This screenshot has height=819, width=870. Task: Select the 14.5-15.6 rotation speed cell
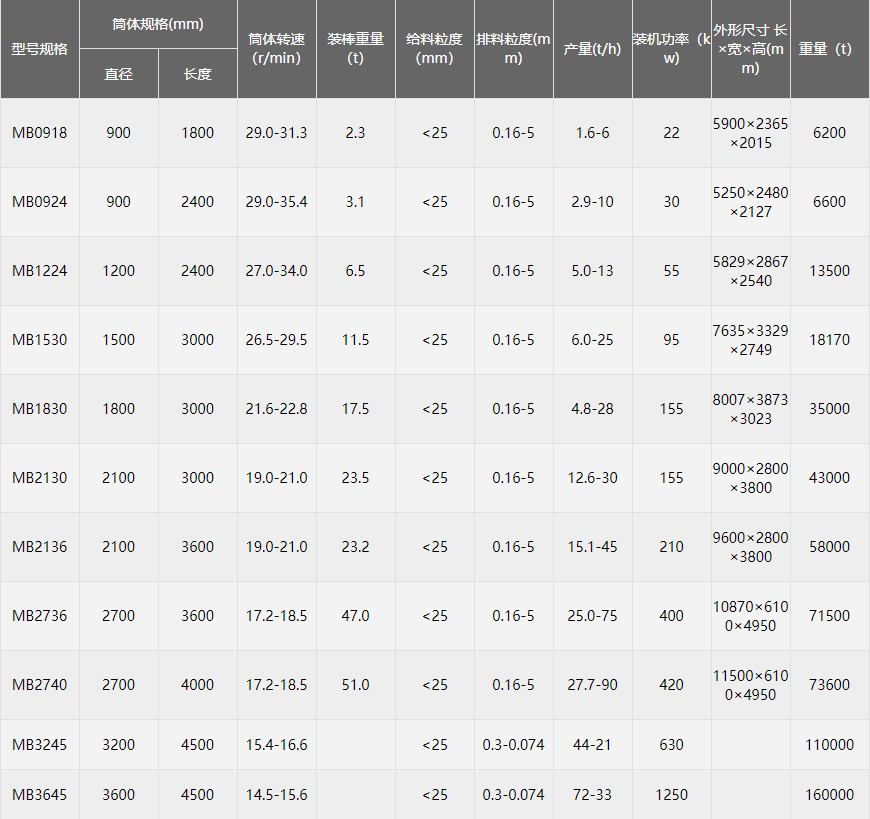276,795
